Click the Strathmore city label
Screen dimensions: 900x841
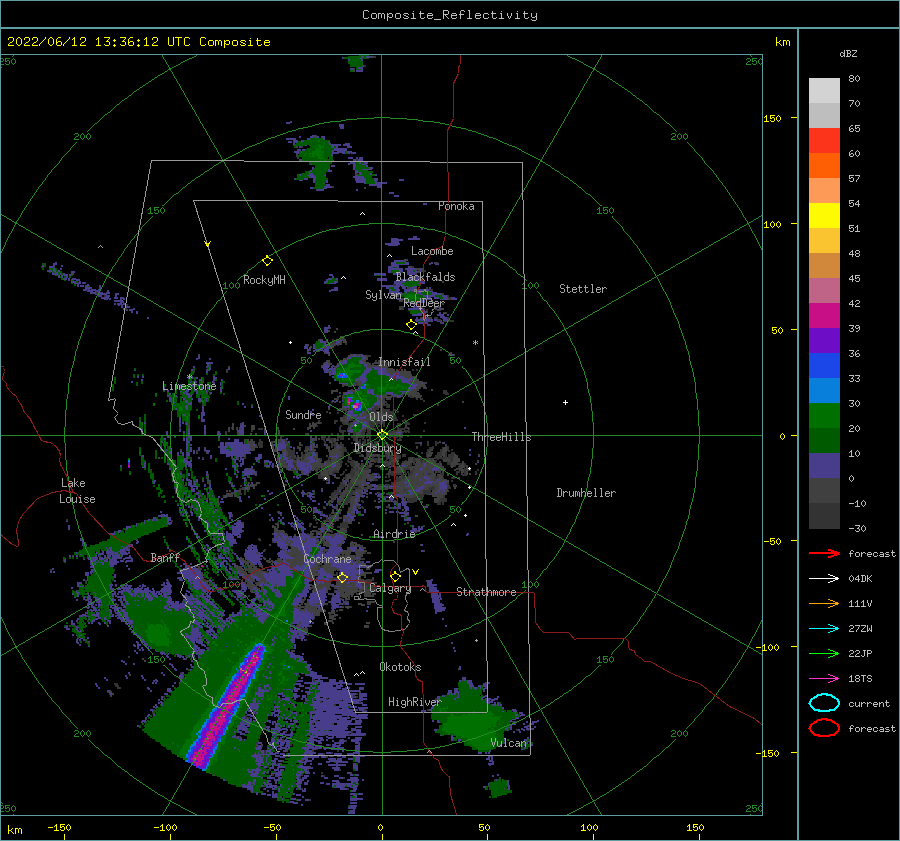click(486, 592)
